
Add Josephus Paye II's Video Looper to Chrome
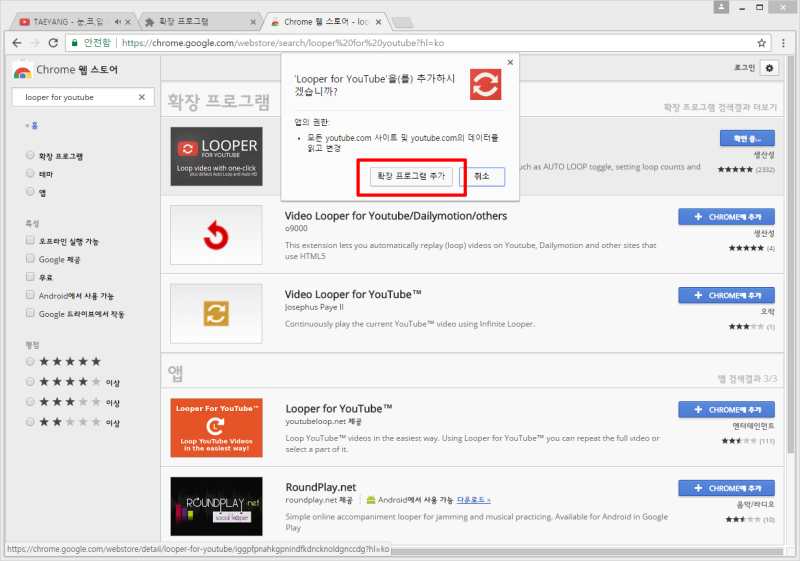(x=727, y=295)
